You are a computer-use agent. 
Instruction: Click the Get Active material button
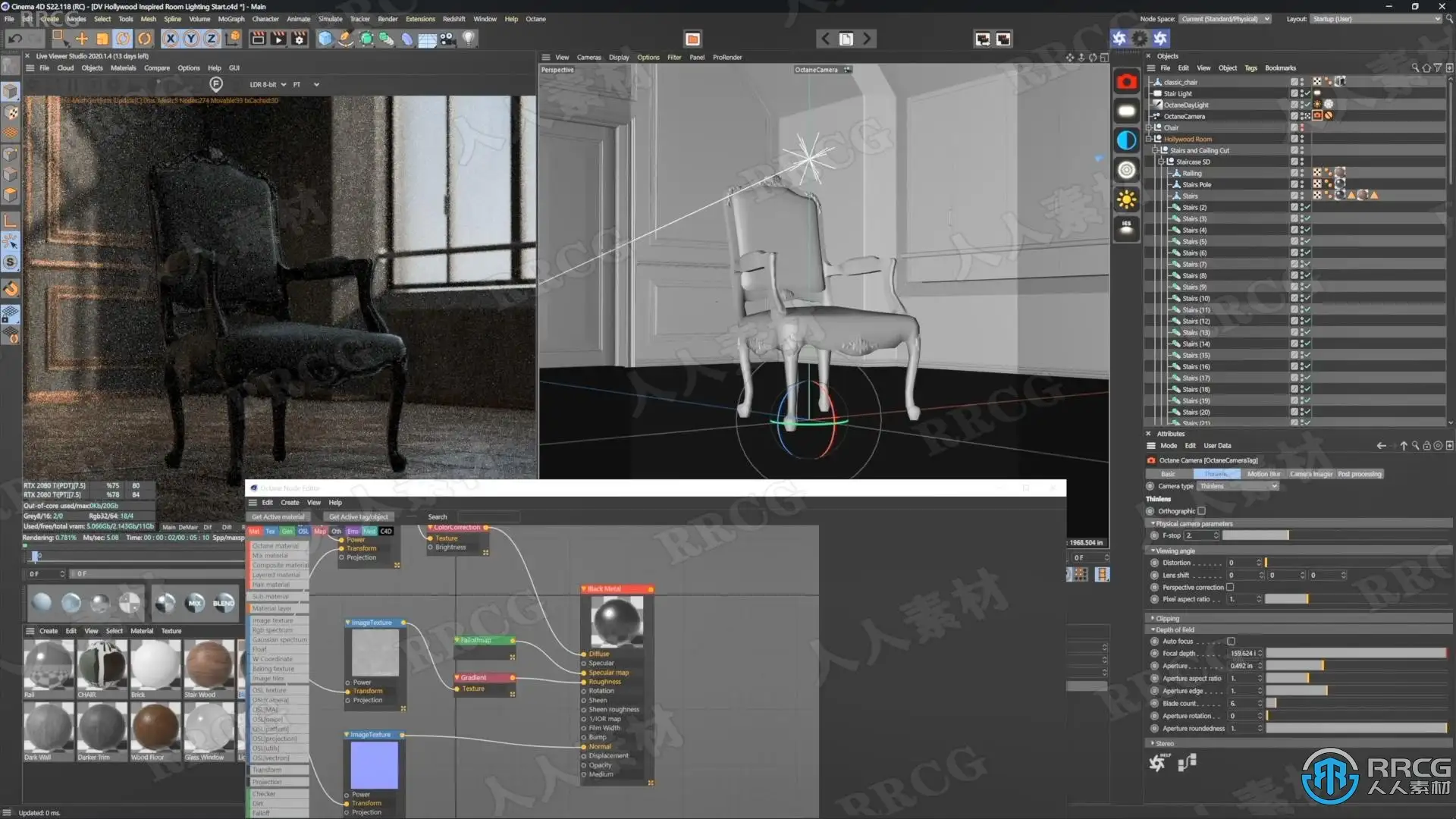coord(278,517)
